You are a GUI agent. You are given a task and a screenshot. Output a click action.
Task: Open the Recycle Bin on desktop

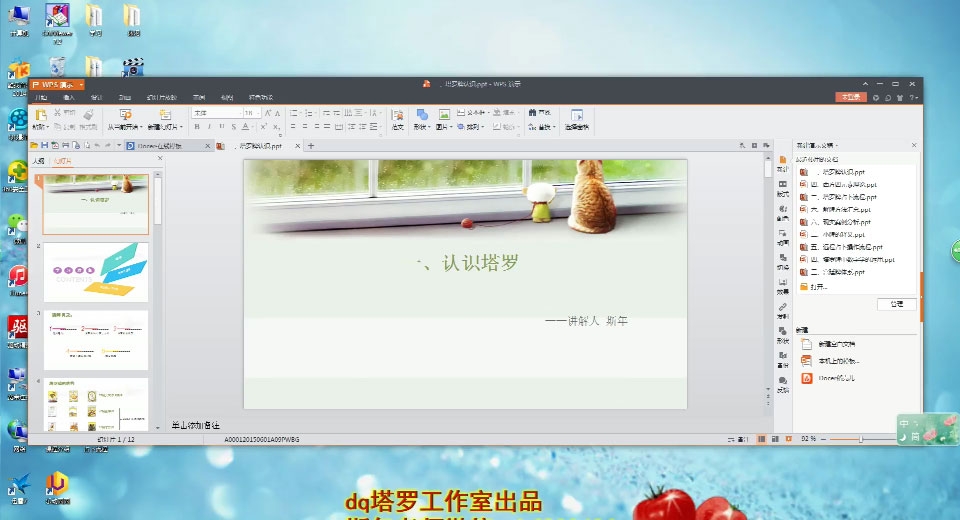tap(57, 66)
